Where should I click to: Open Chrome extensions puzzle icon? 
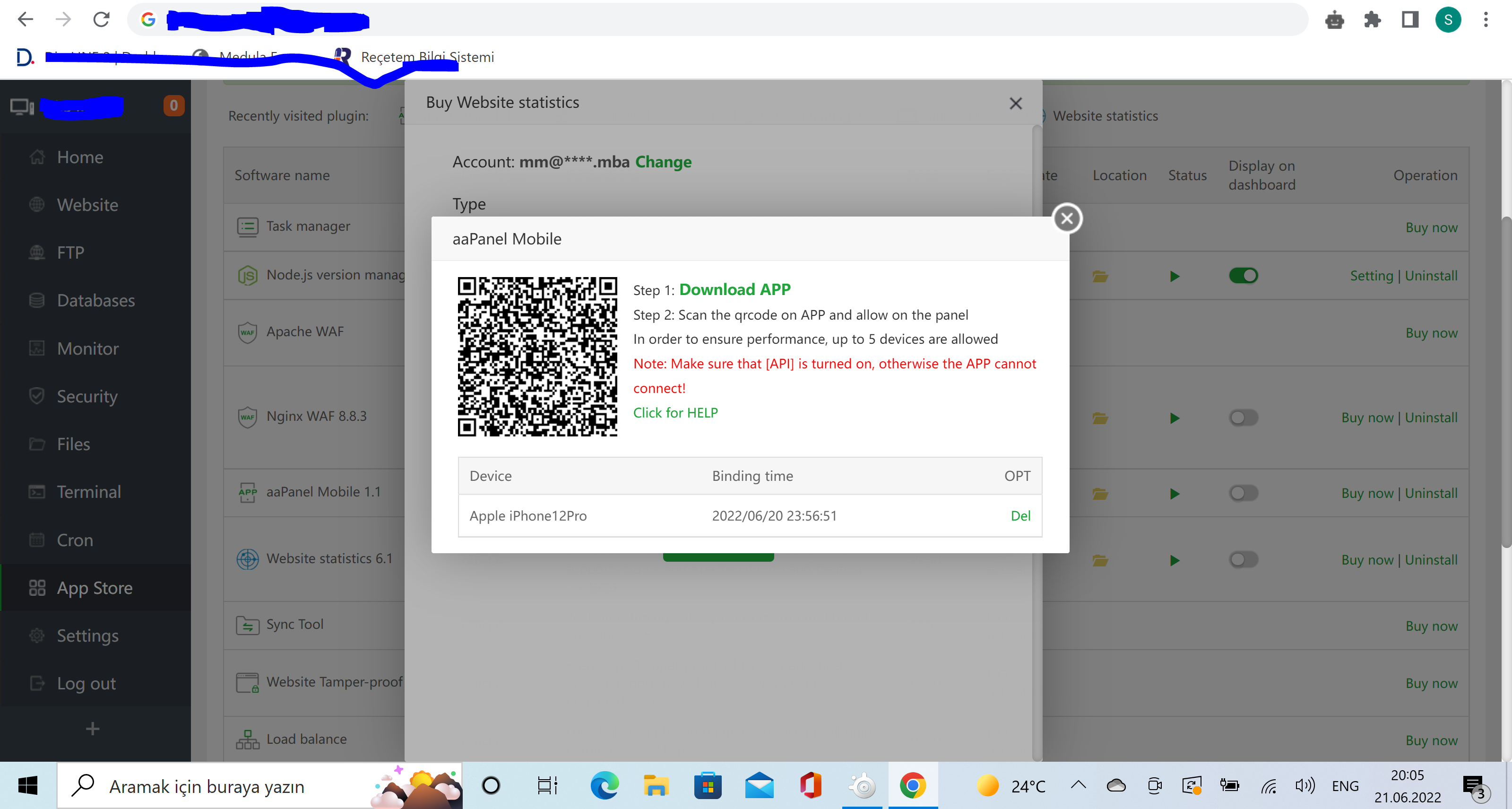pyautogui.click(x=1372, y=20)
